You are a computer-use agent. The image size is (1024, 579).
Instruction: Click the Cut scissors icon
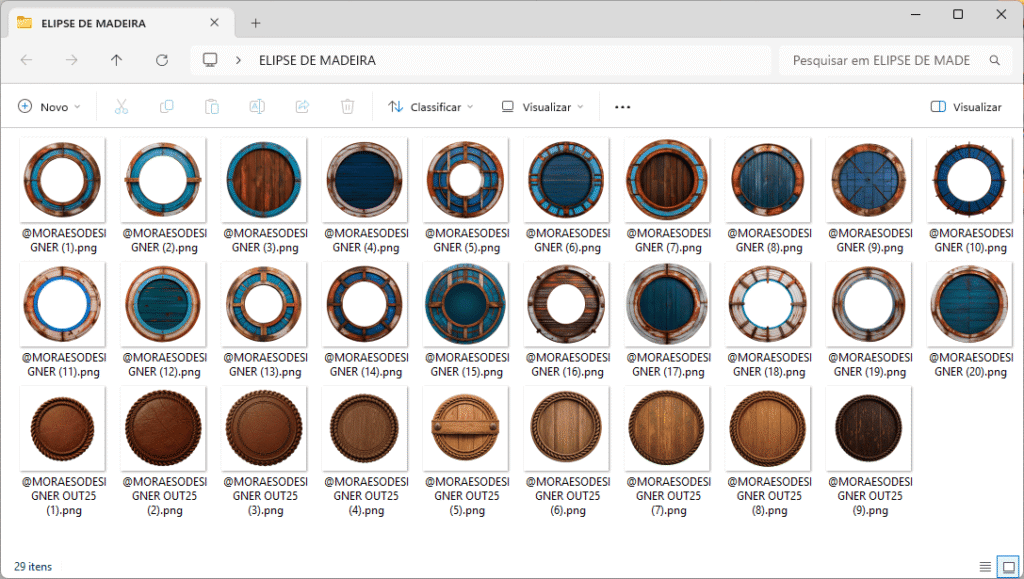pyautogui.click(x=121, y=106)
